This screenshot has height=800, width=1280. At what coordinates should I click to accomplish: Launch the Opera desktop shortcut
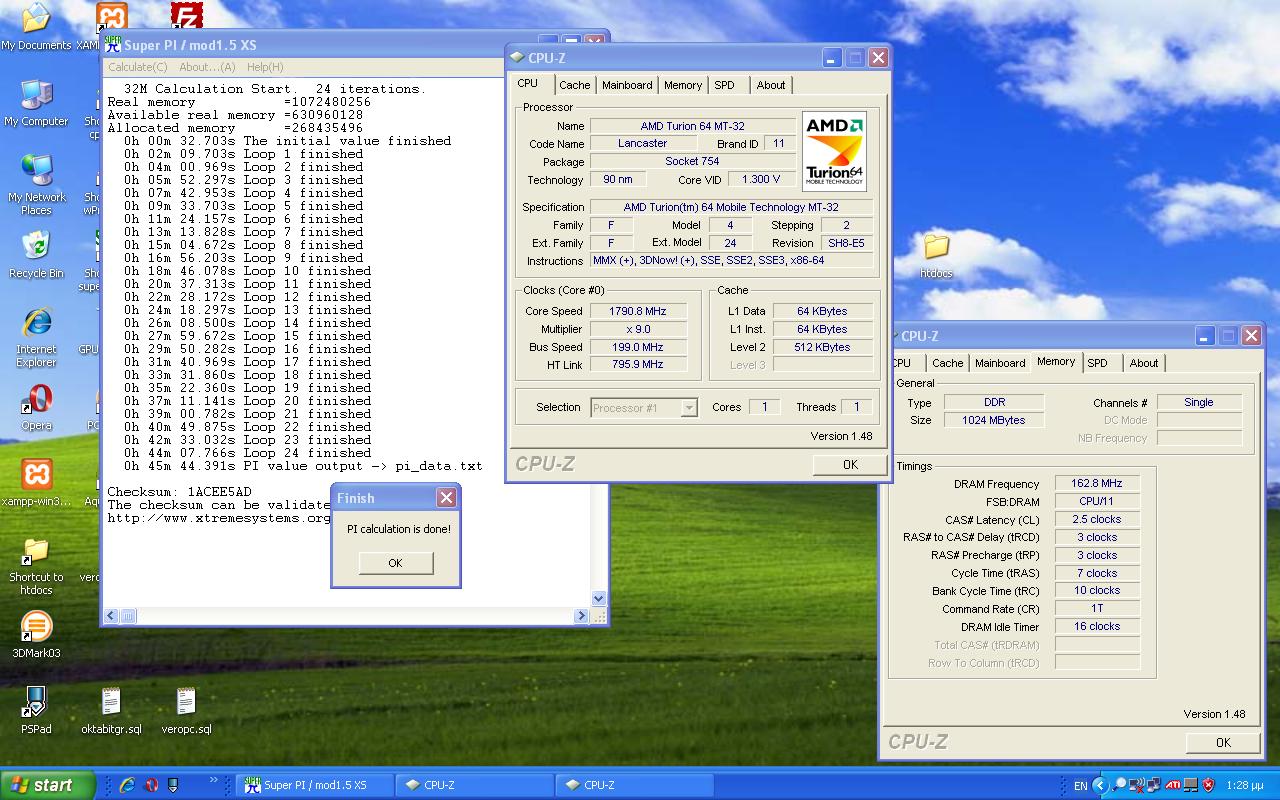point(36,407)
